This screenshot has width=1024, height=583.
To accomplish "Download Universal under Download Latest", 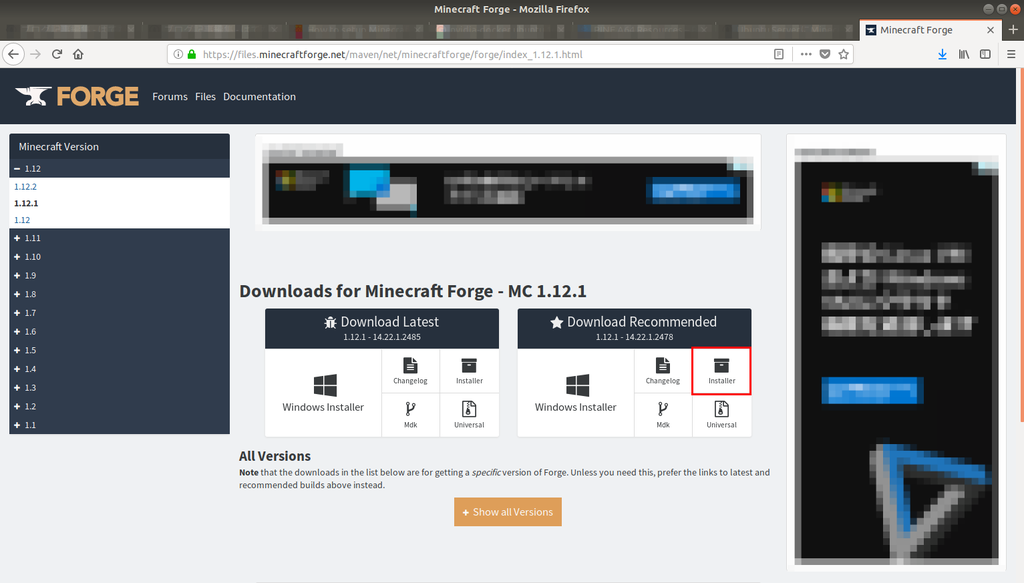I will [x=469, y=415].
